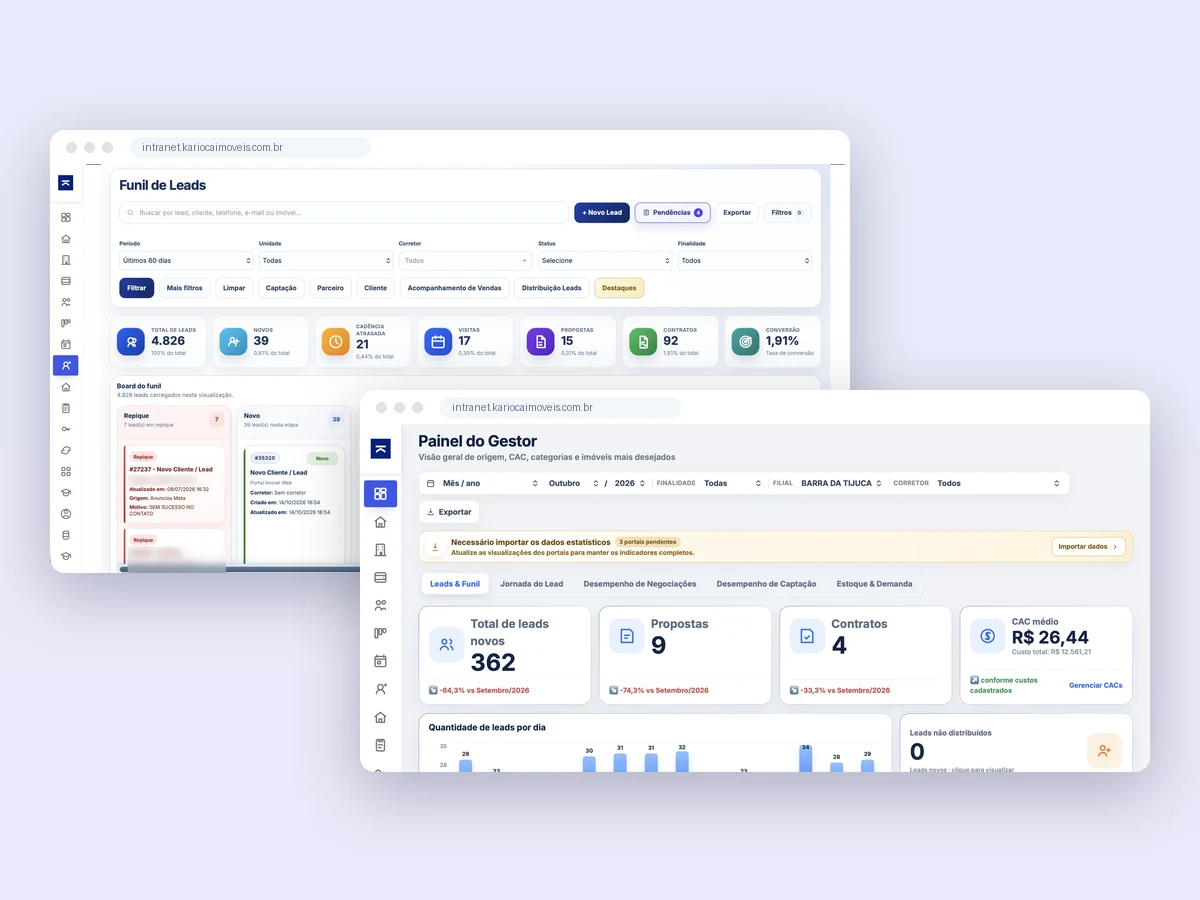Viewport: 1200px width, 900px height.
Task: Toggle the Captação filter chip
Action: click(x=281, y=288)
